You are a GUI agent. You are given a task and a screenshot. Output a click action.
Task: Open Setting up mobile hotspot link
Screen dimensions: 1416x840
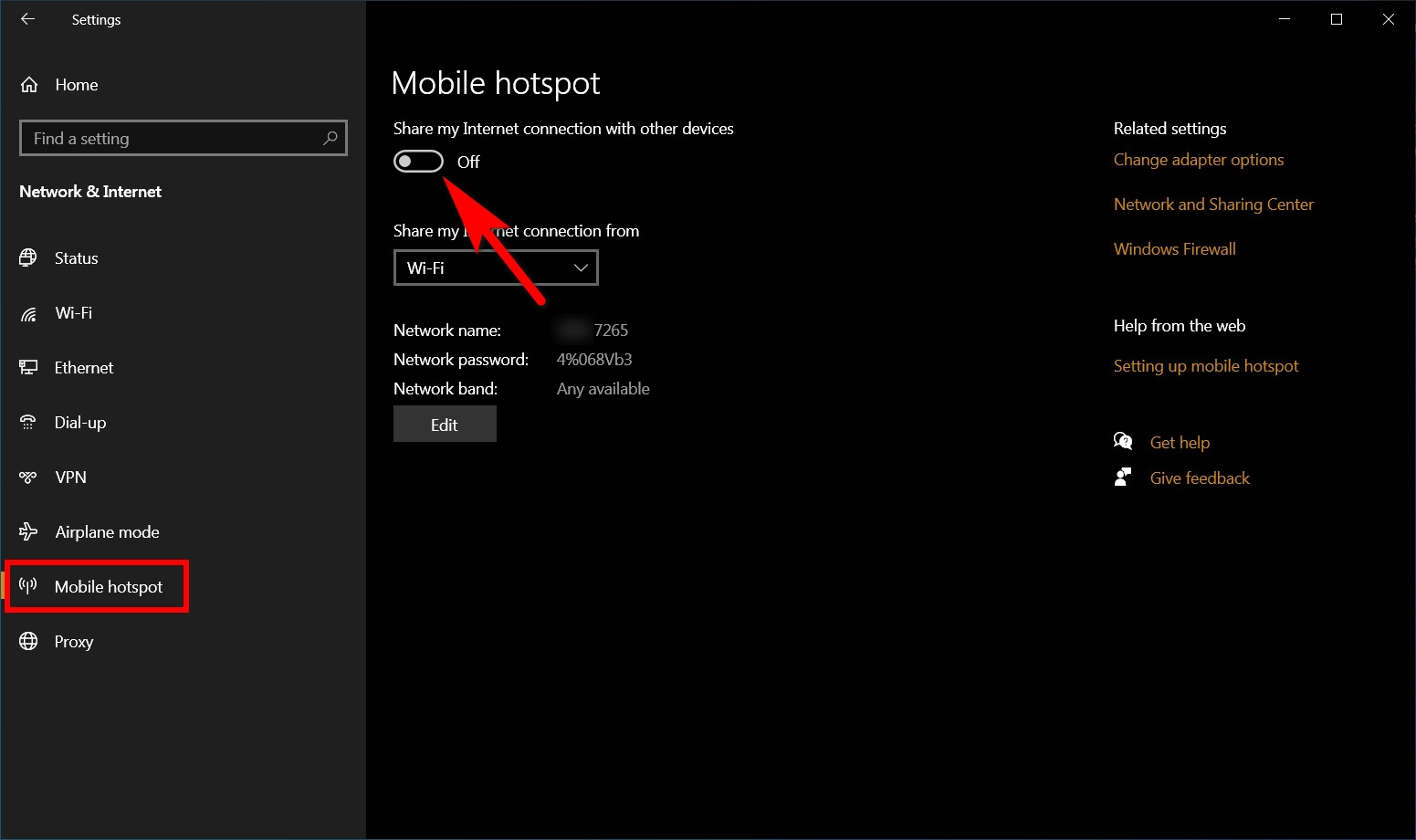[1206, 366]
